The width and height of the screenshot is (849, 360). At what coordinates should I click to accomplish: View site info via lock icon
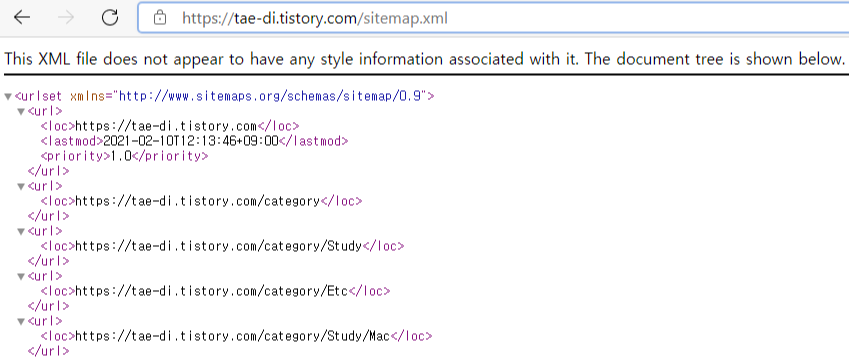[x=159, y=18]
